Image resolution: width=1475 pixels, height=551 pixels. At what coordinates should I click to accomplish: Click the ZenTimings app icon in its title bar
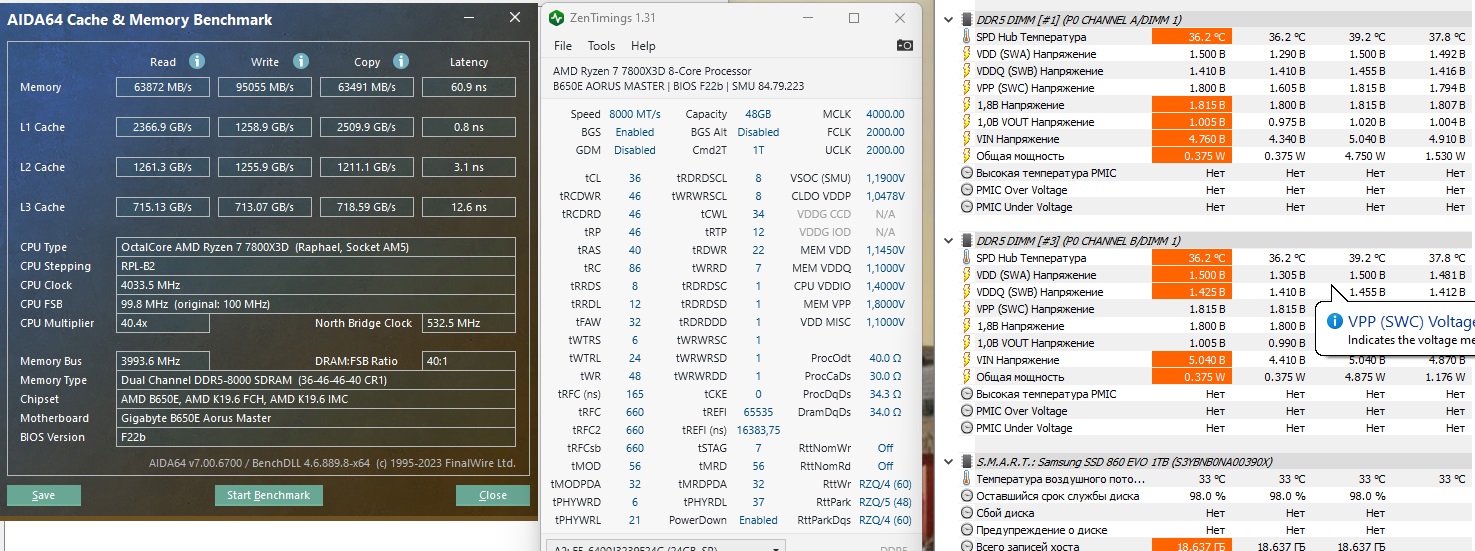click(558, 18)
